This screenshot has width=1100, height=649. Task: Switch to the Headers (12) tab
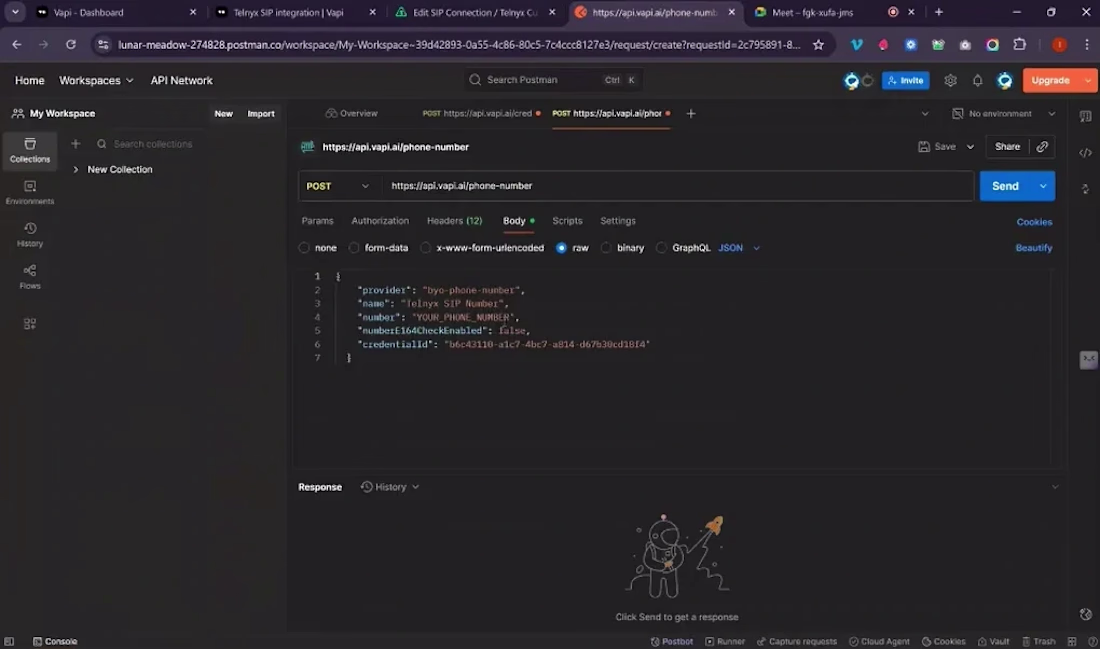(454, 220)
